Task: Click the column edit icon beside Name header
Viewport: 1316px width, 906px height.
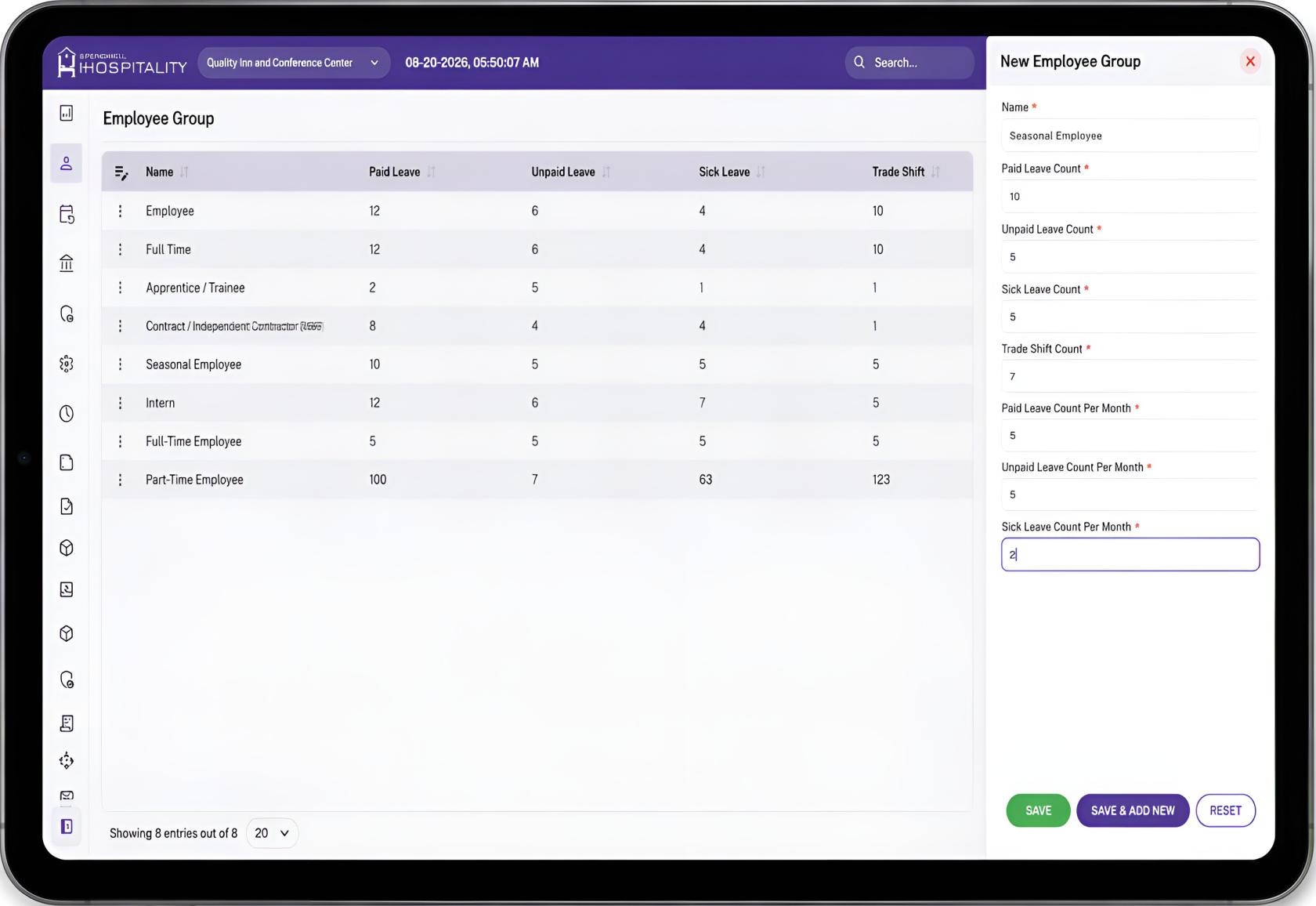Action: 121,172
